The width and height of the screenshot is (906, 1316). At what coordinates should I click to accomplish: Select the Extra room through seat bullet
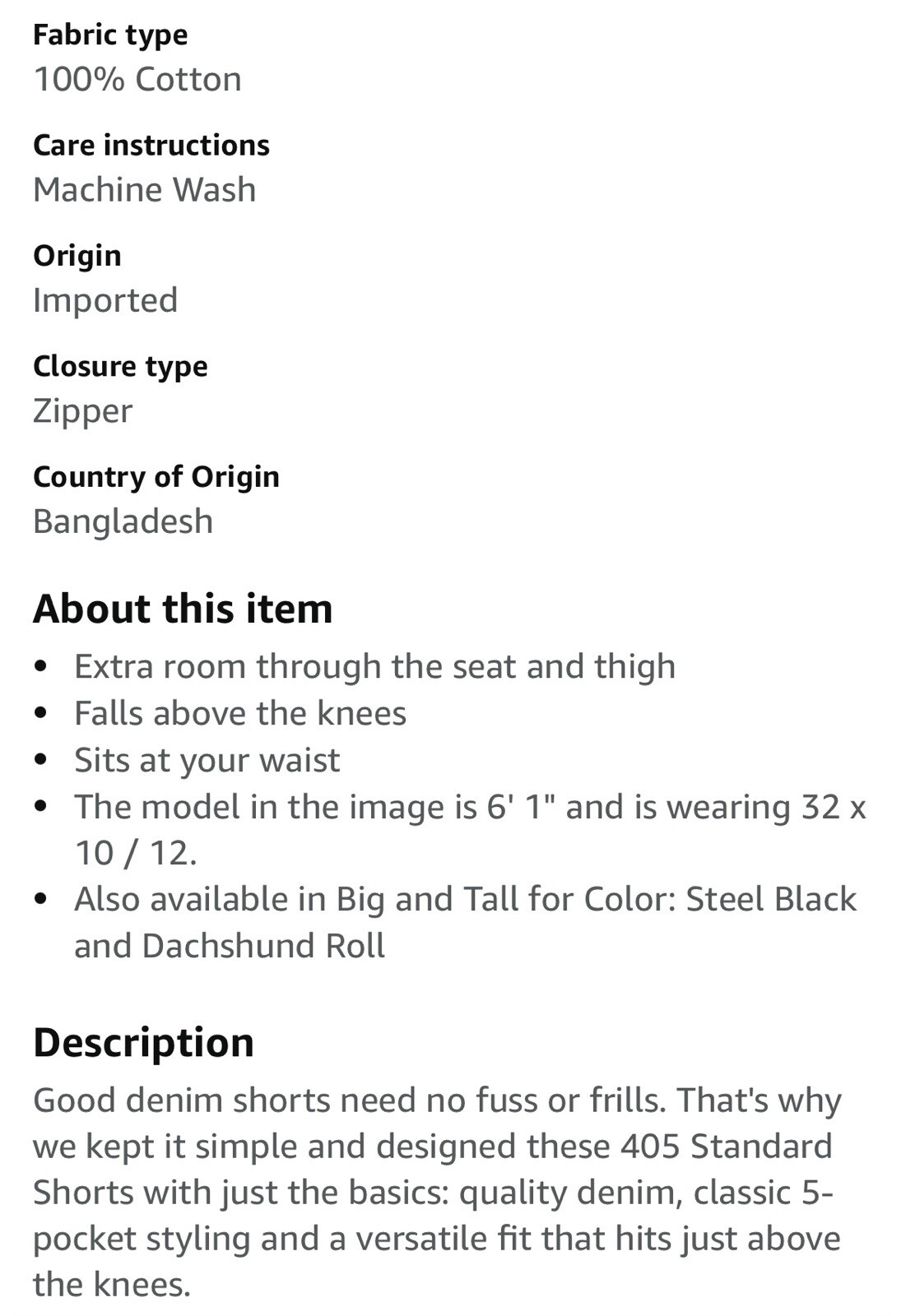click(374, 666)
